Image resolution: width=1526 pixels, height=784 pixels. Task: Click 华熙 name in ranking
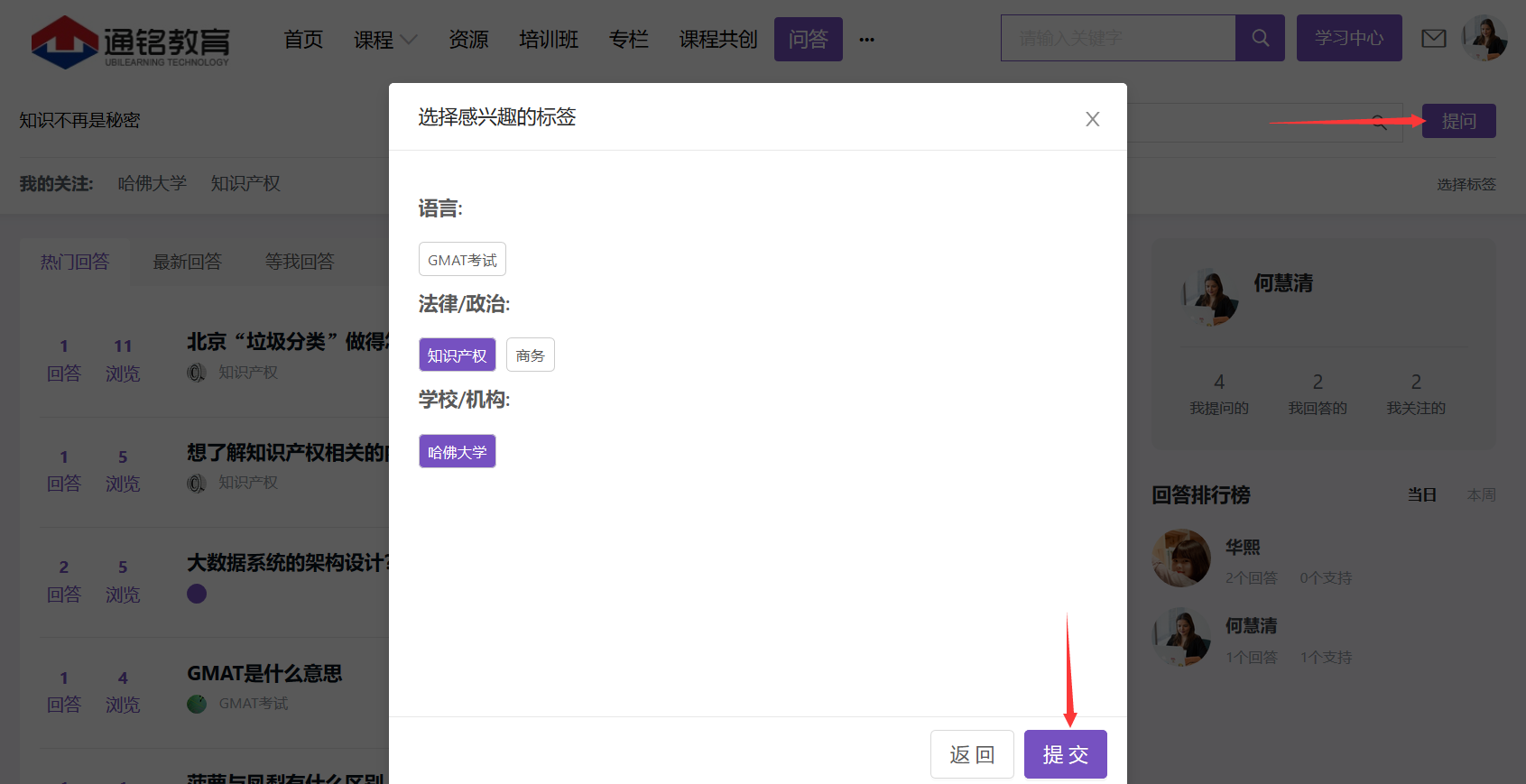click(x=1243, y=547)
